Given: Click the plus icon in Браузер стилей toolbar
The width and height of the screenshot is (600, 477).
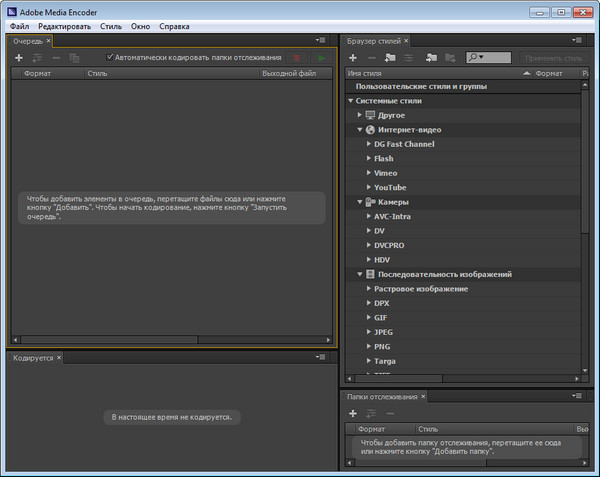Looking at the screenshot, I should click(x=353, y=58).
